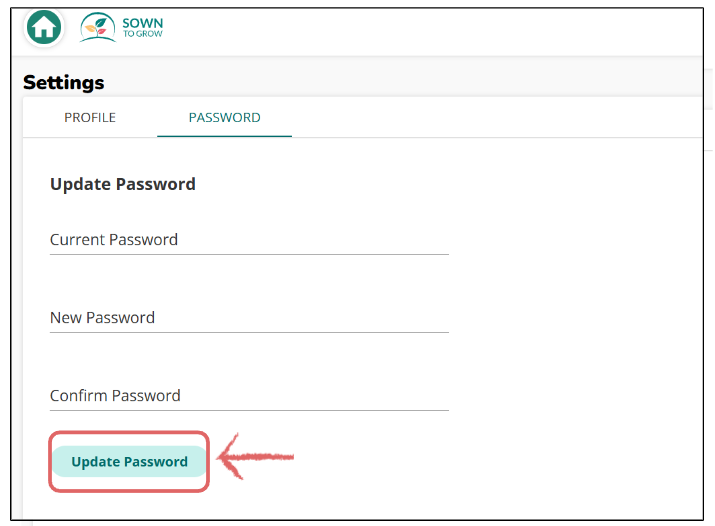Click the underline beneath the Confirm Password field

[x=249, y=410]
